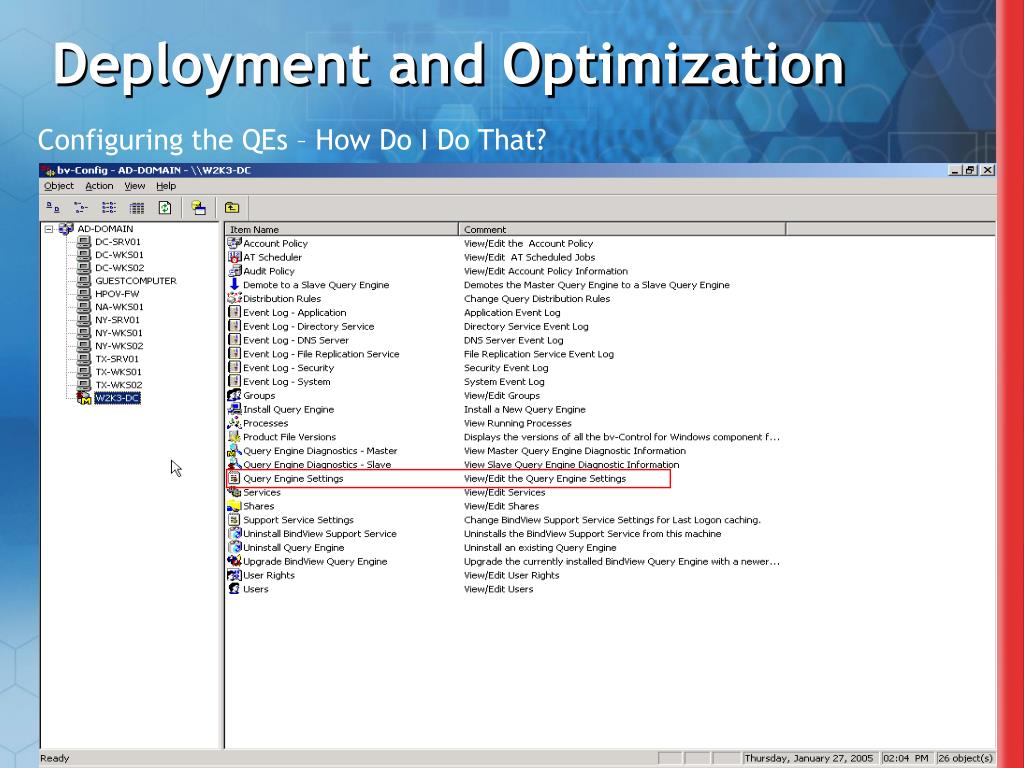Select TX-SRV01 in the tree
The height and width of the screenshot is (768, 1024).
(117, 359)
